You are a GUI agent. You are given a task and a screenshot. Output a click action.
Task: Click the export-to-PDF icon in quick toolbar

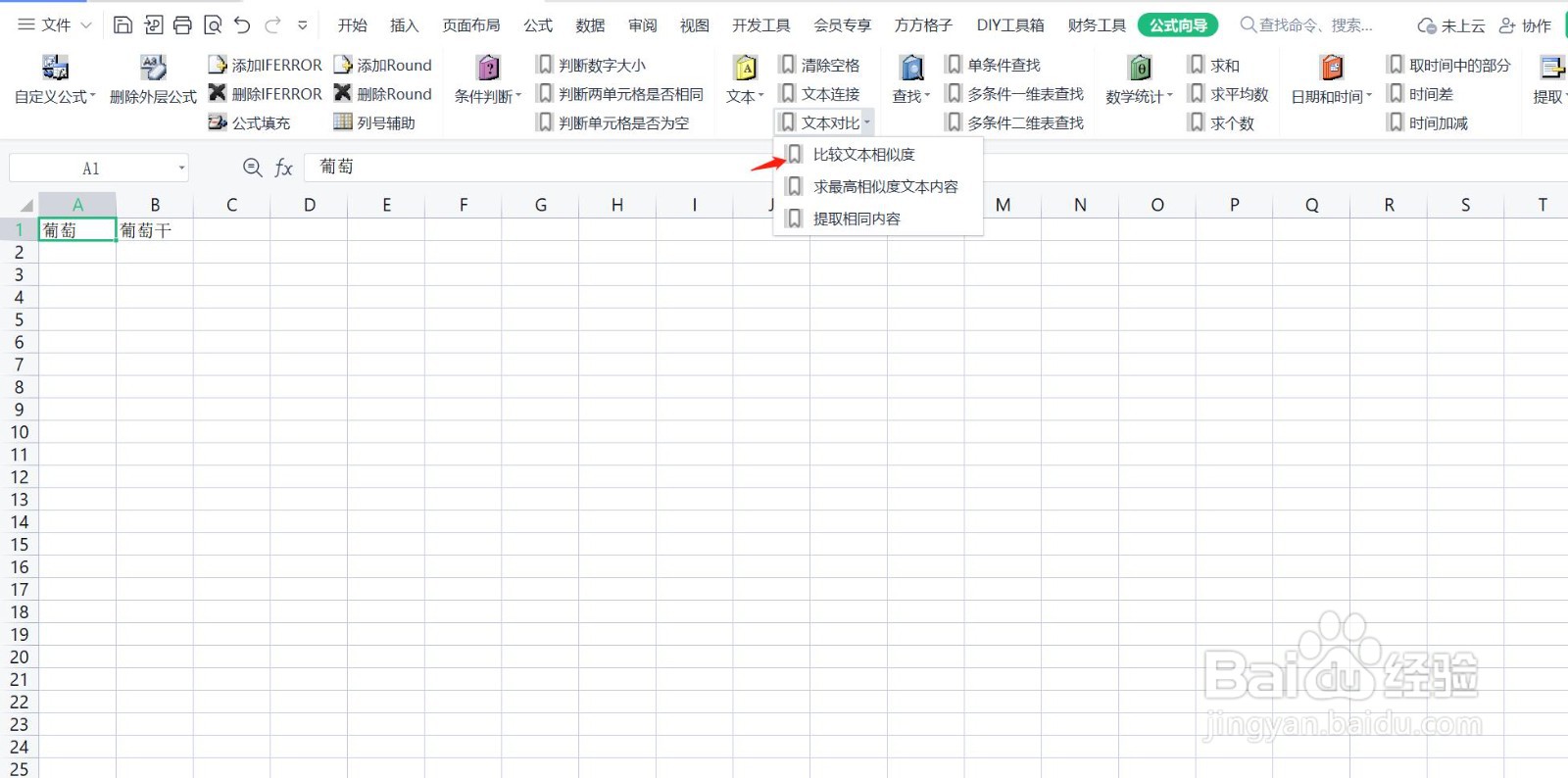point(153,25)
